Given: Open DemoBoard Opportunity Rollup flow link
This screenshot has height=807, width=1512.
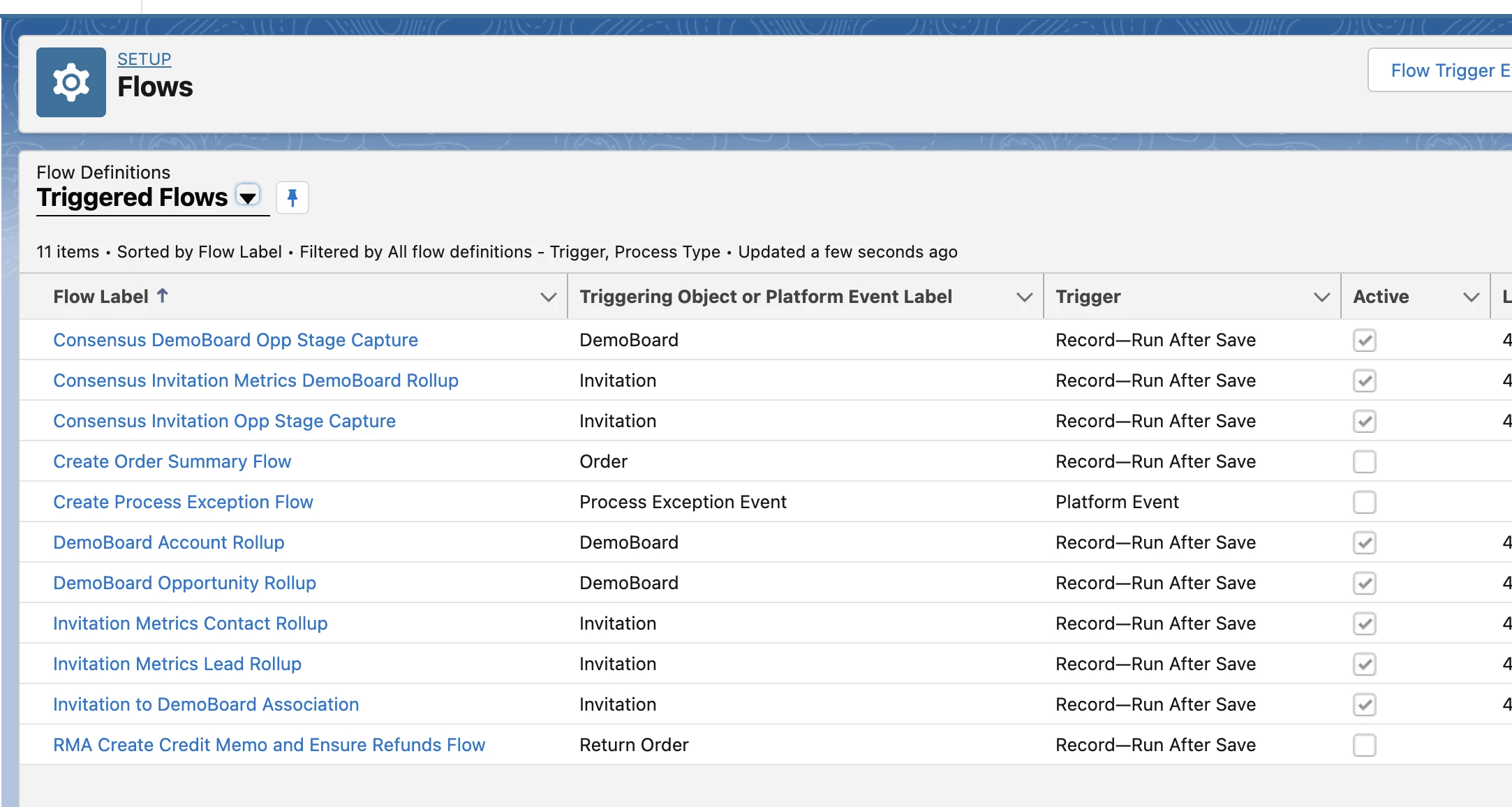Looking at the screenshot, I should point(184,583).
